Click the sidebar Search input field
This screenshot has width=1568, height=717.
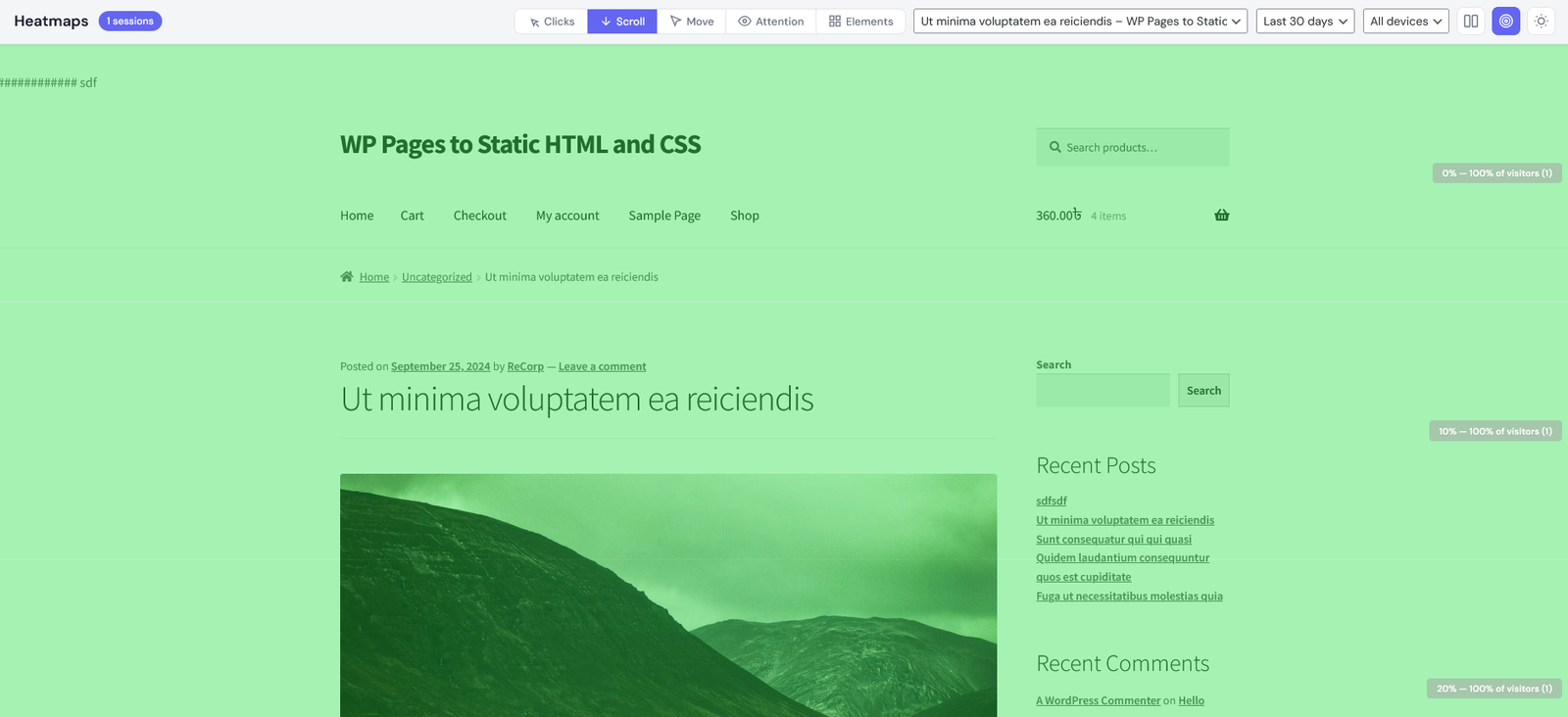click(1102, 391)
